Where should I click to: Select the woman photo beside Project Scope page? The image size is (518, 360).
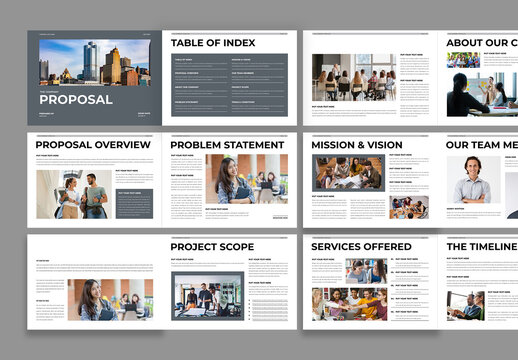coord(110,300)
